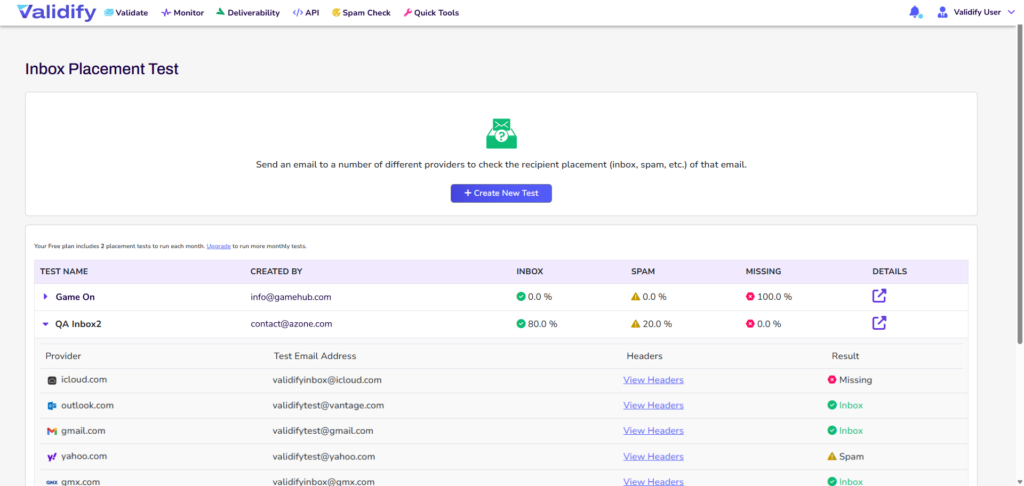Image resolution: width=1024 pixels, height=486 pixels.
Task: Click the icloud.com provider icon
Action: click(x=52, y=380)
